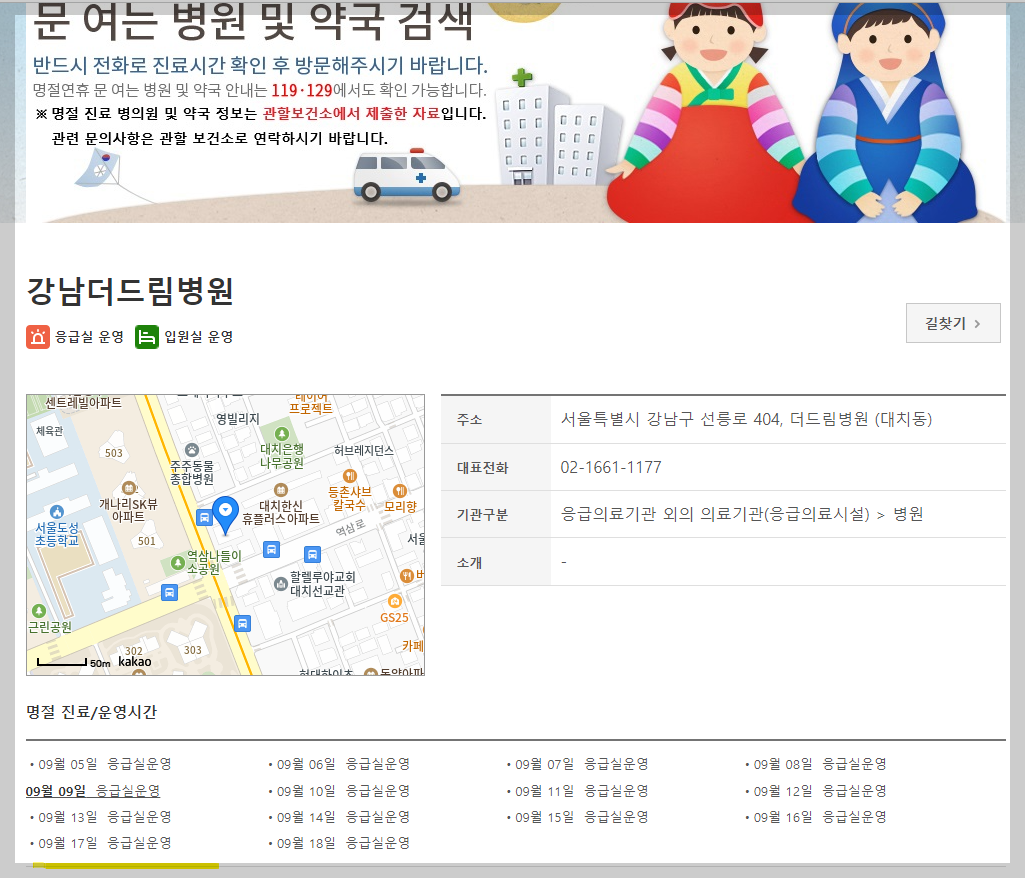
Task: Select the red 응급실 운영 emergency room icon
Action: pos(37,337)
